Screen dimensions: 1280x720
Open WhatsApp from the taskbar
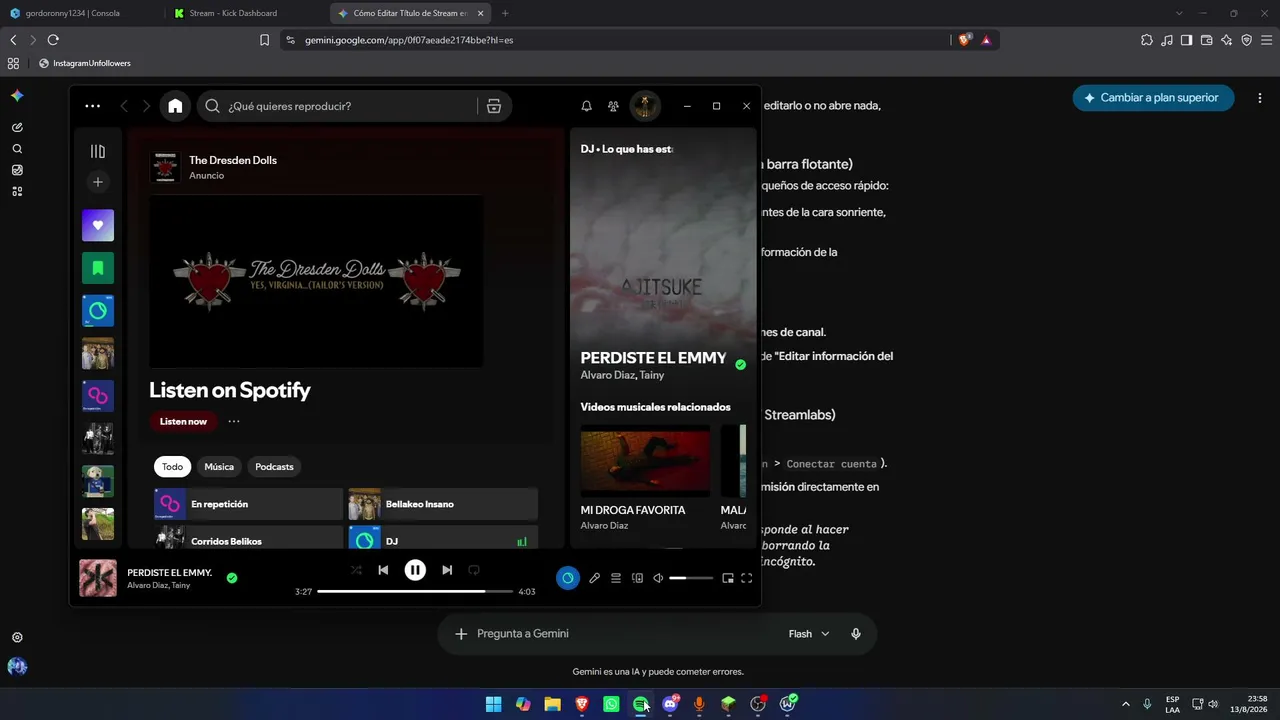click(611, 705)
